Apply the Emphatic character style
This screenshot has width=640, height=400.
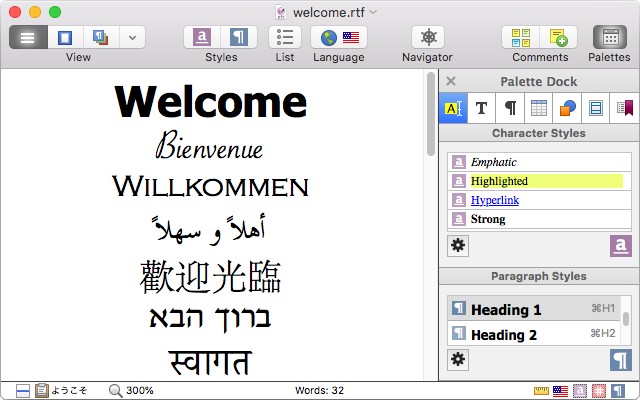pos(539,162)
